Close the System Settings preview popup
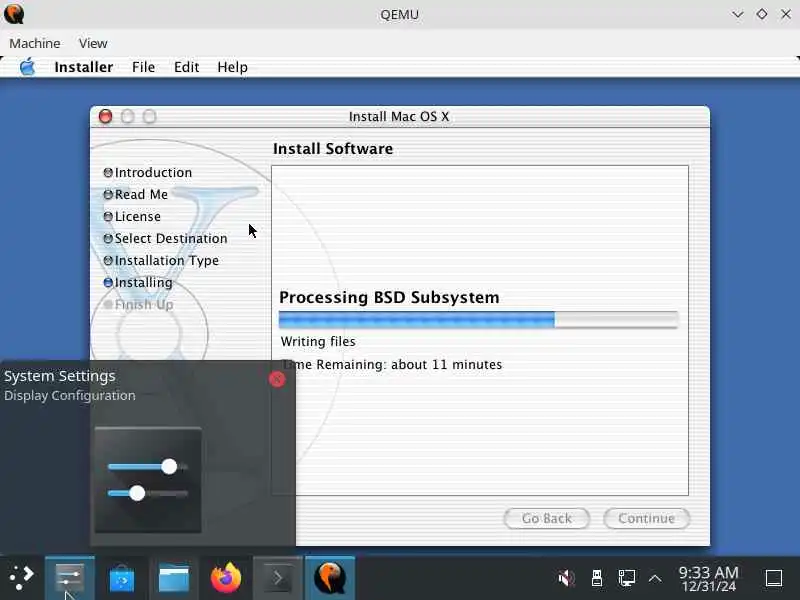 point(277,379)
